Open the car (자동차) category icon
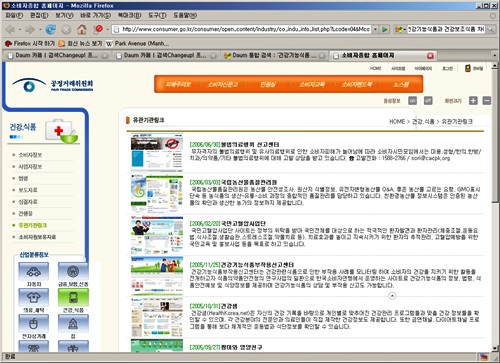Image resolution: width=500 pixels, height=363 pixels. [x=33, y=271]
